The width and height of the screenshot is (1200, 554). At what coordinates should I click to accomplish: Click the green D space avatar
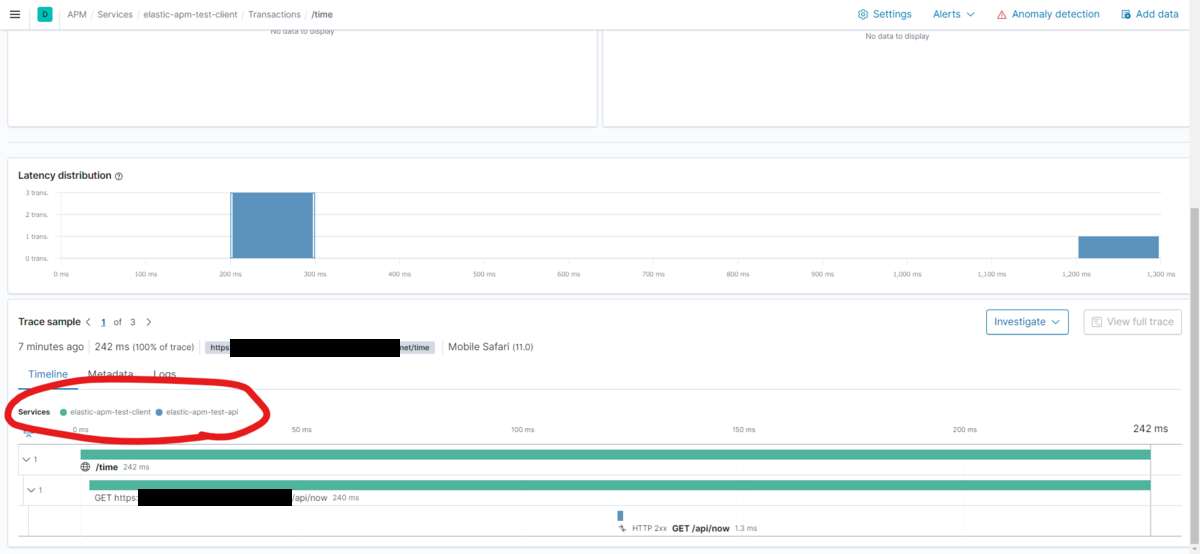tap(45, 14)
